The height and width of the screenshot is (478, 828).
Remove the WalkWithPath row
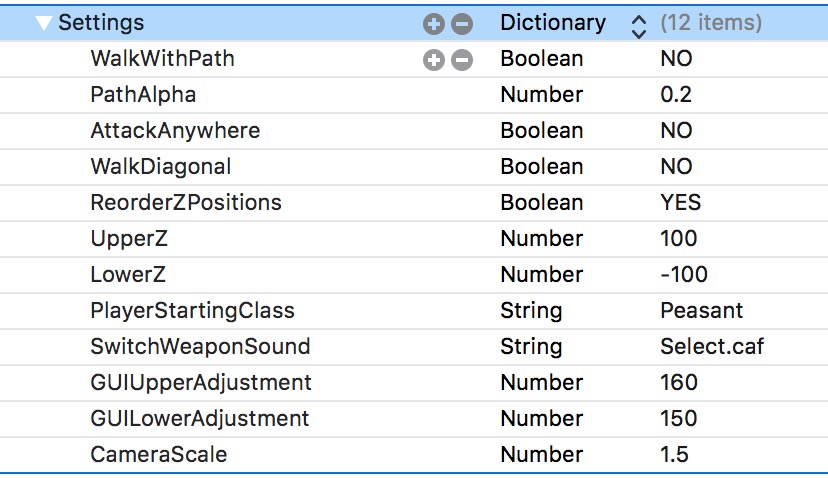pyautogui.click(x=461, y=60)
